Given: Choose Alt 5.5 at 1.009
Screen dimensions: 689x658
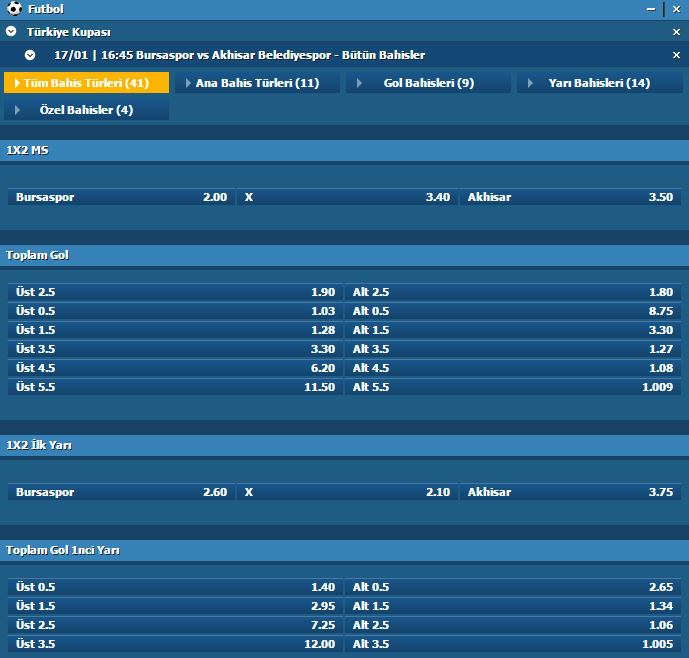Looking at the screenshot, I should (x=513, y=387).
